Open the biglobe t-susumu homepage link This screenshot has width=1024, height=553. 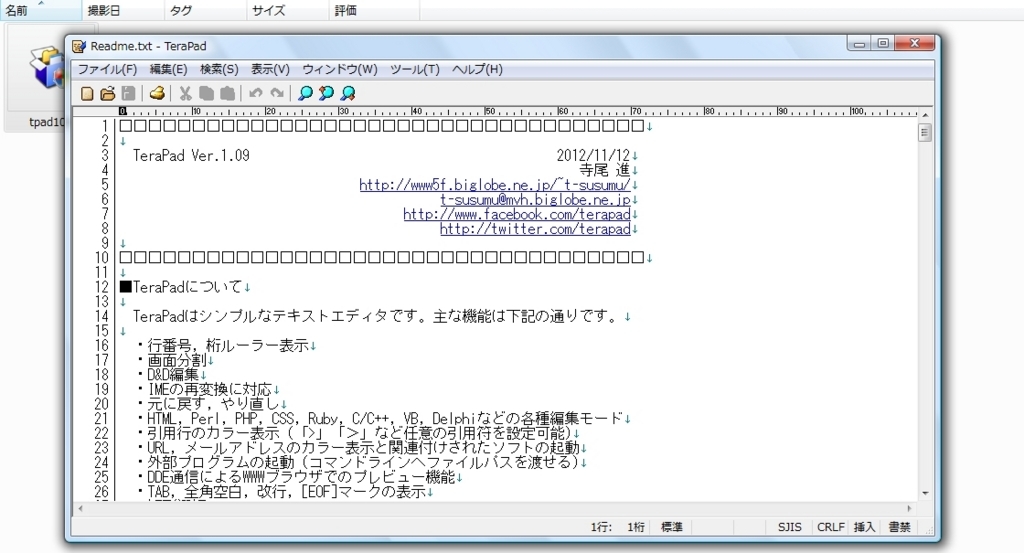tap(494, 185)
